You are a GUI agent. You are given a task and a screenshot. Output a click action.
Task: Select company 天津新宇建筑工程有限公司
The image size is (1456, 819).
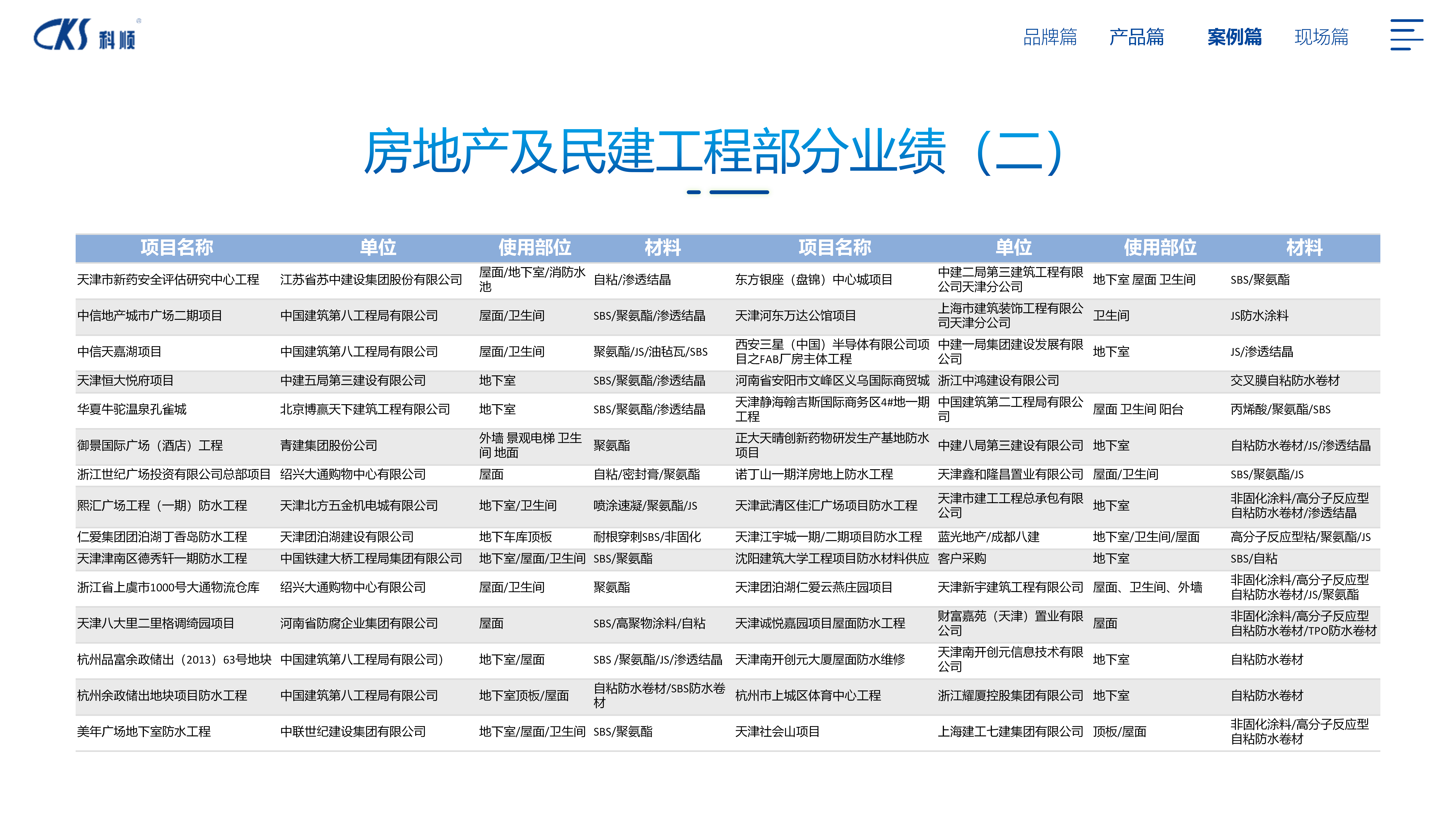1011,588
